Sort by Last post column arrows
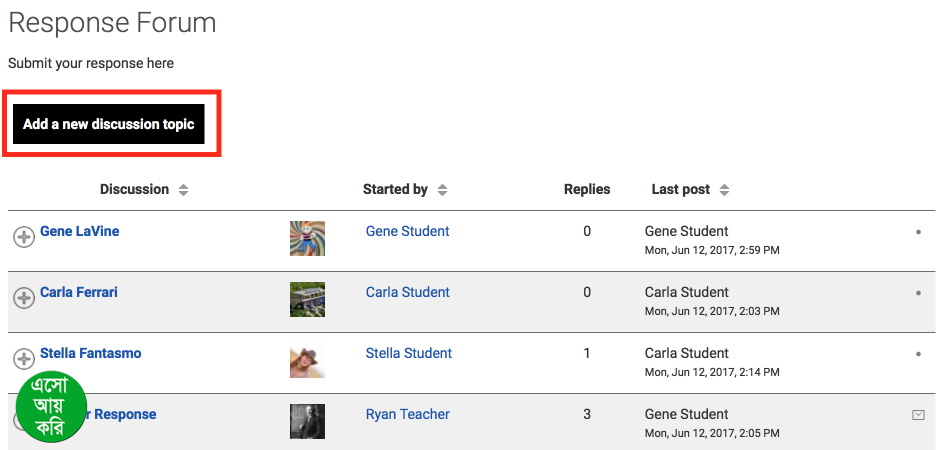 click(x=724, y=190)
